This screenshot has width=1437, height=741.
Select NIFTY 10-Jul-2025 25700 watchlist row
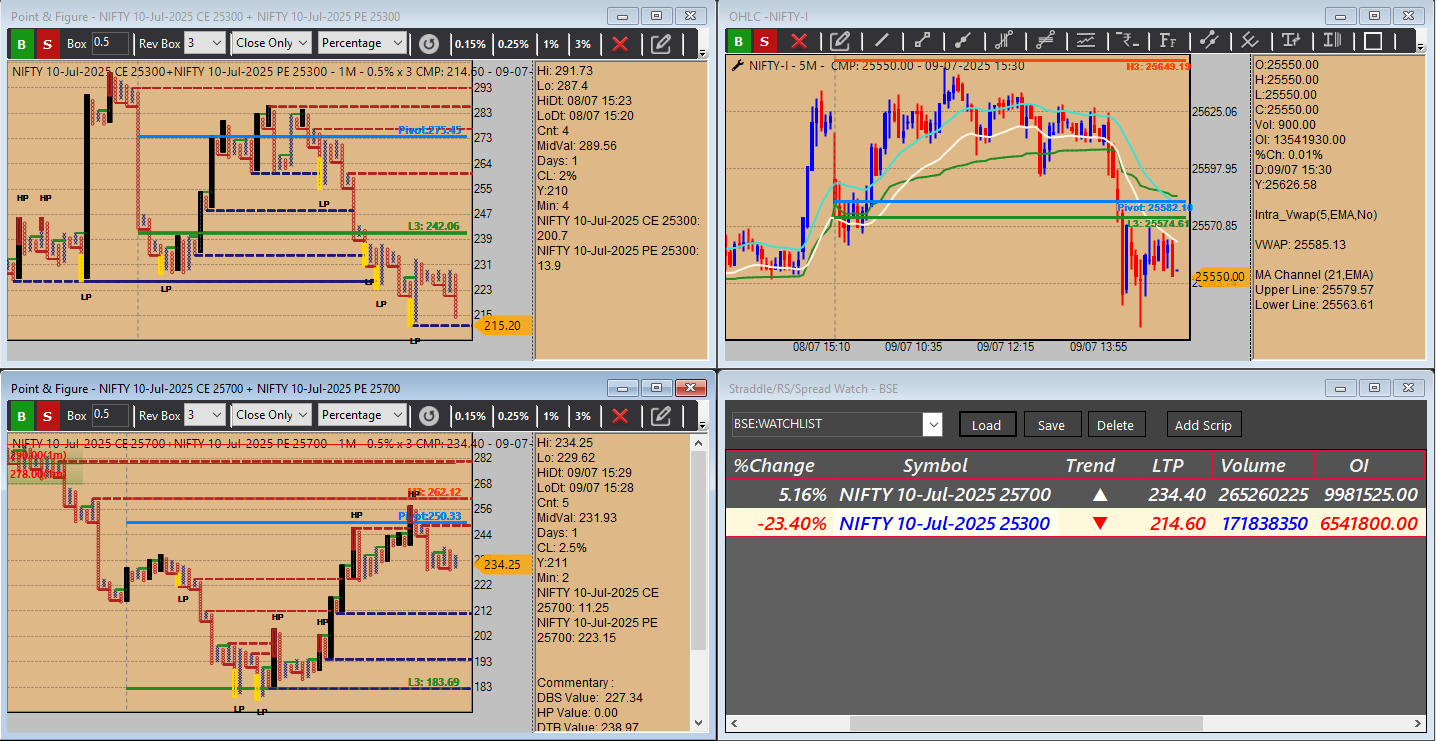(1075, 494)
